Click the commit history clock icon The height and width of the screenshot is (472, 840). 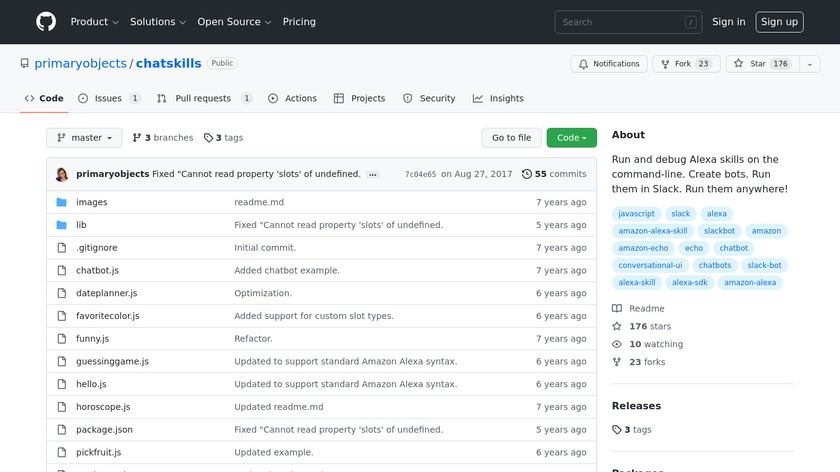pos(527,174)
